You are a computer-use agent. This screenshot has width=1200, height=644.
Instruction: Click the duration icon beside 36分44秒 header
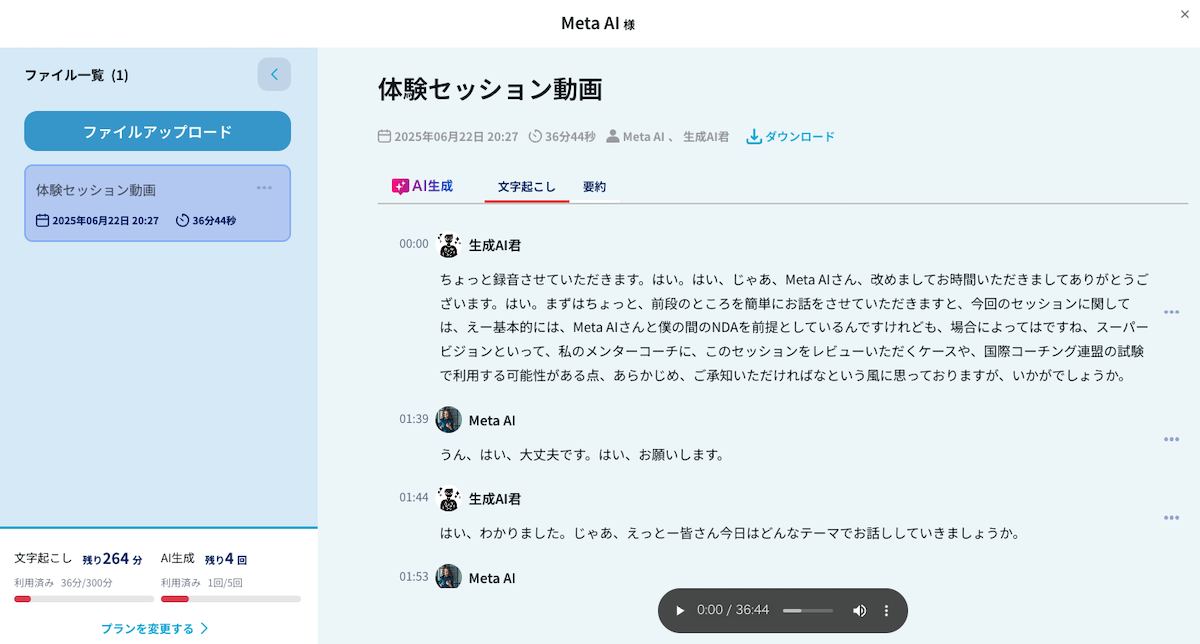[535, 136]
